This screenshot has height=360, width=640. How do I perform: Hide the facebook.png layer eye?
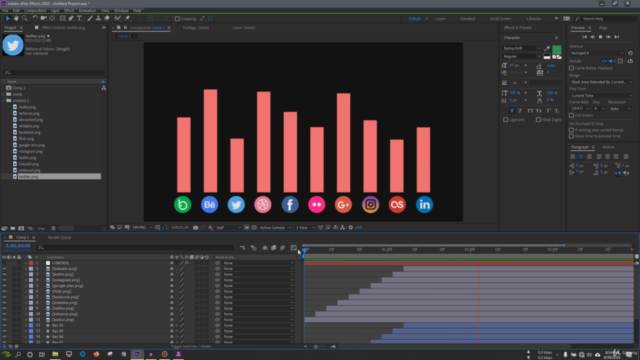coord(4,297)
